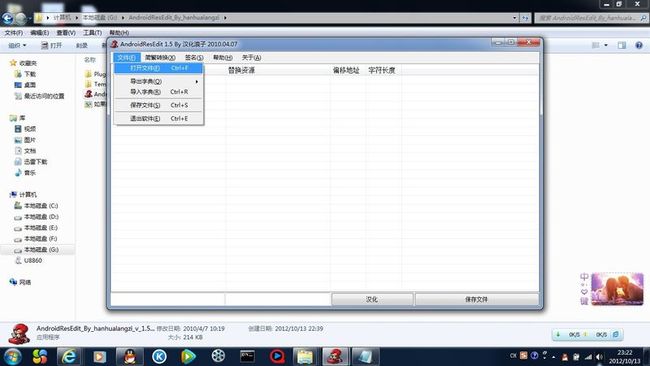Image resolution: width=650 pixels, height=366 pixels.
Task: Focus the second bottom text input field
Action: click(x=278, y=299)
